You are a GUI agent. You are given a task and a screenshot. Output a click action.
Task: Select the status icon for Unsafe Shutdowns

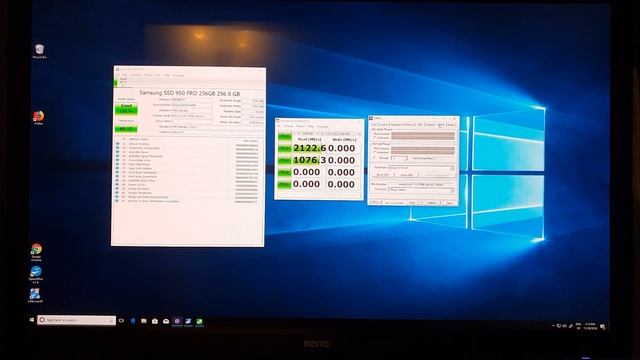(118, 193)
